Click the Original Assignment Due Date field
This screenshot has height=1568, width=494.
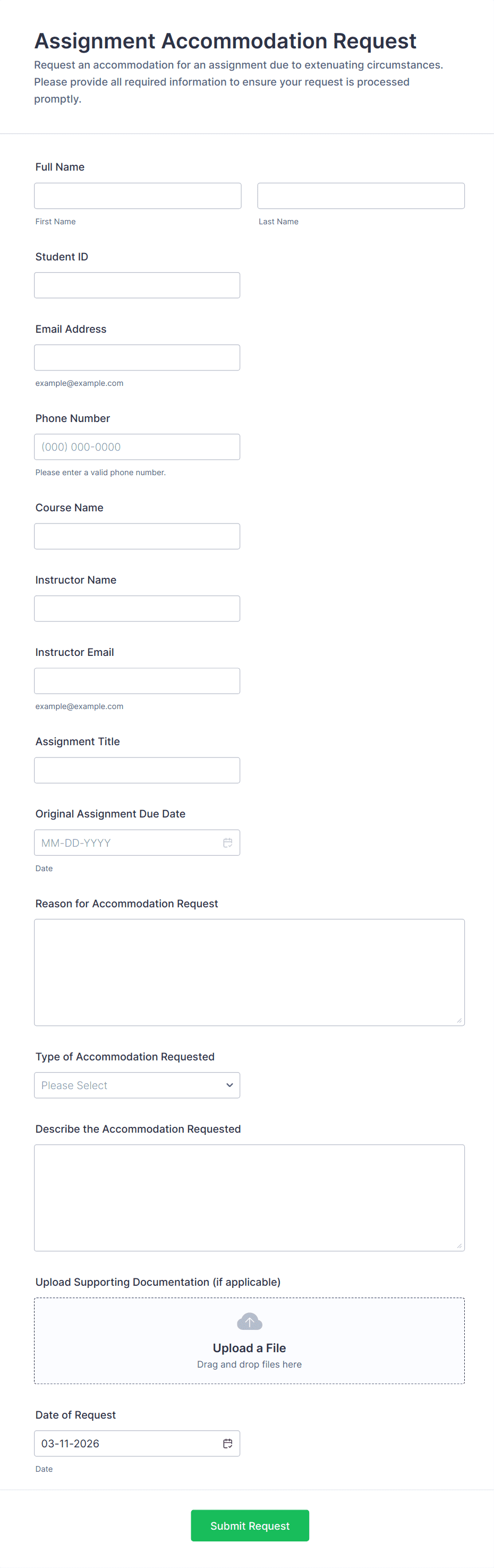coord(137,842)
